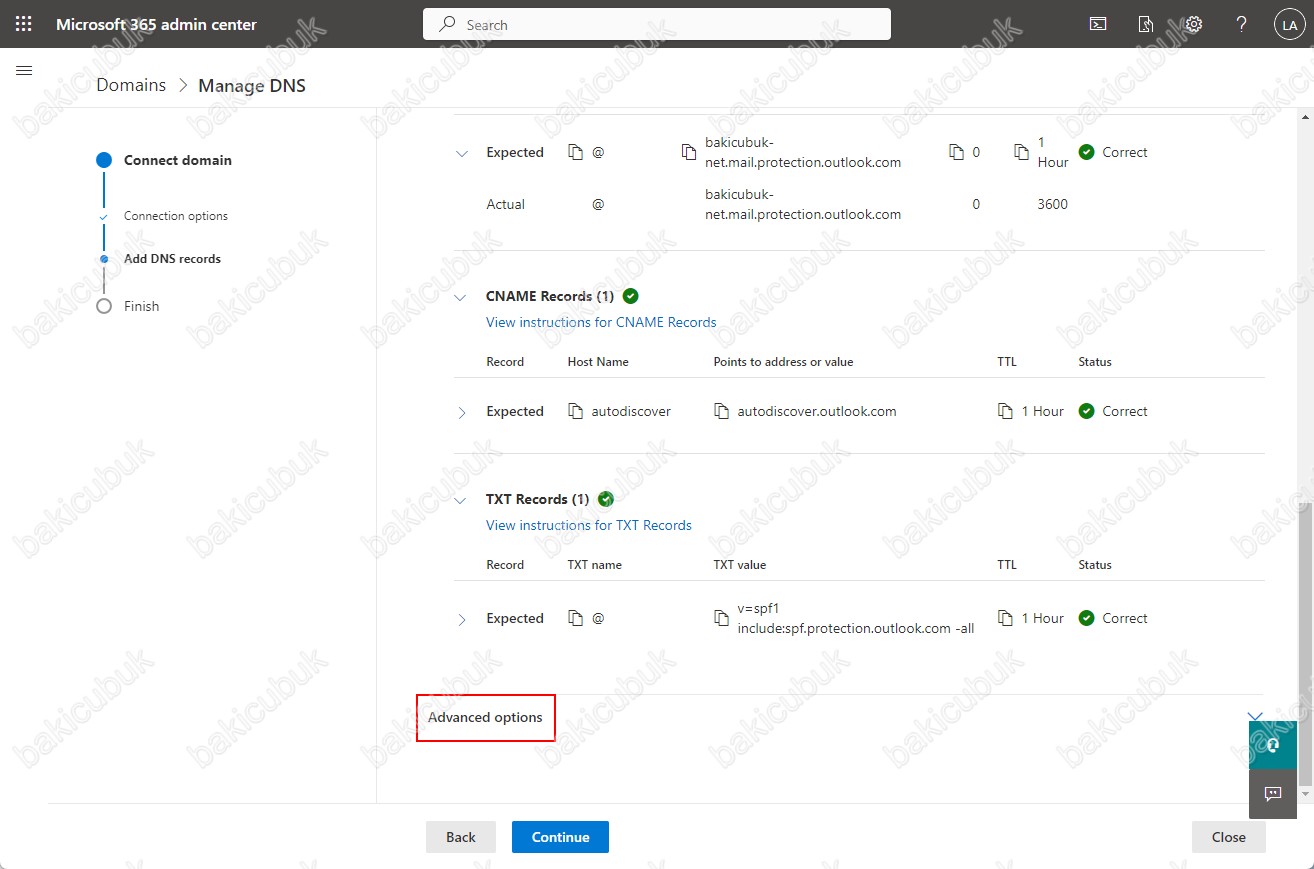Viewport: 1314px width, 869px height.
Task: Open Cloud Shell terminal icon in header
Action: 1098,24
